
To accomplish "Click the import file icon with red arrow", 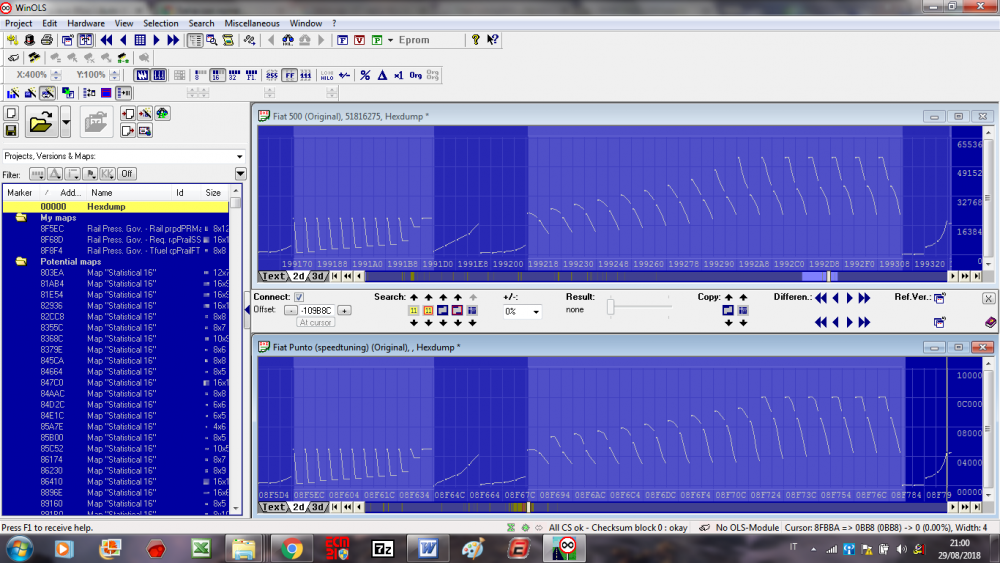I will point(128,113).
